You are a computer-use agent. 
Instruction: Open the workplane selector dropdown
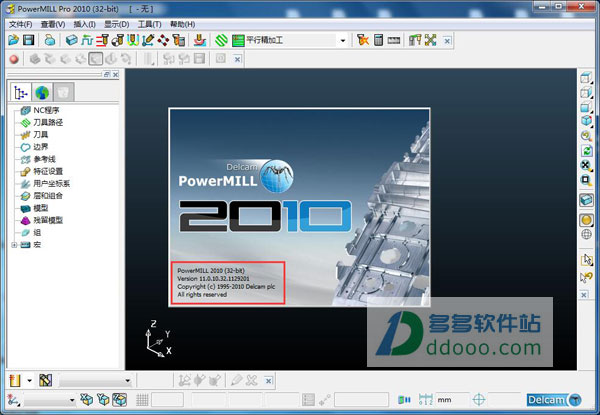coord(49,400)
